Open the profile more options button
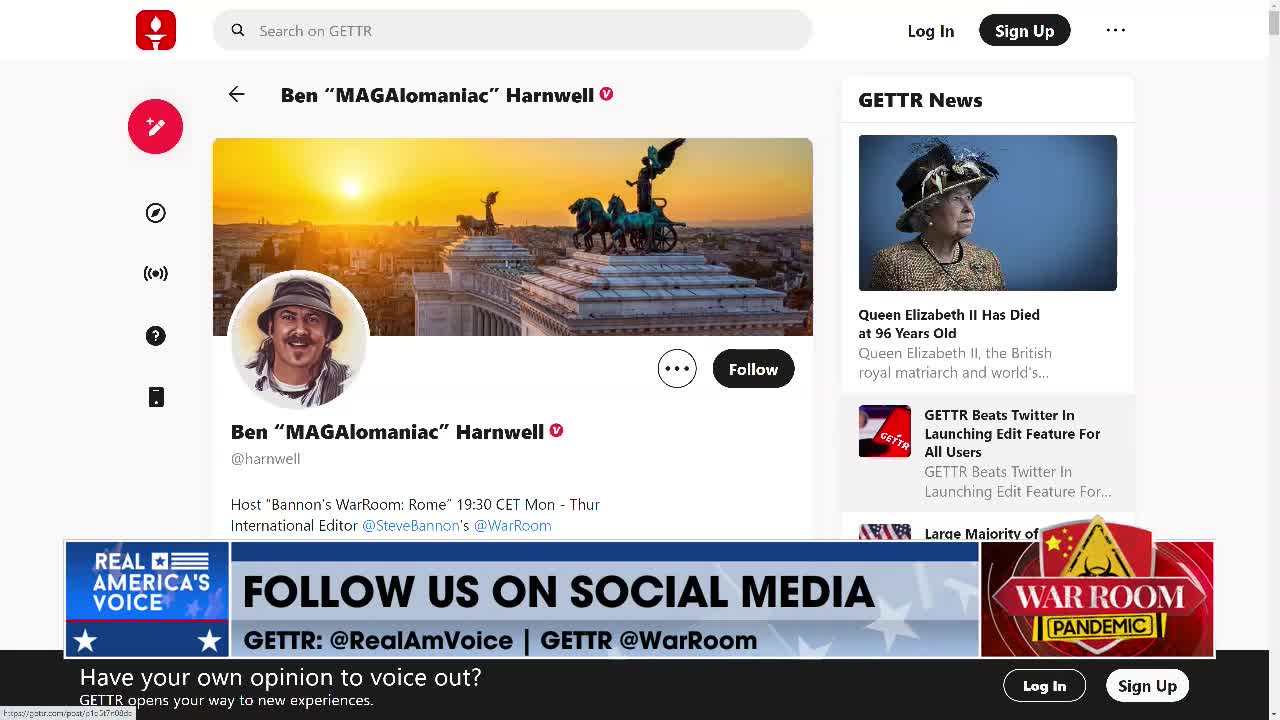This screenshot has width=1280, height=720. point(677,369)
